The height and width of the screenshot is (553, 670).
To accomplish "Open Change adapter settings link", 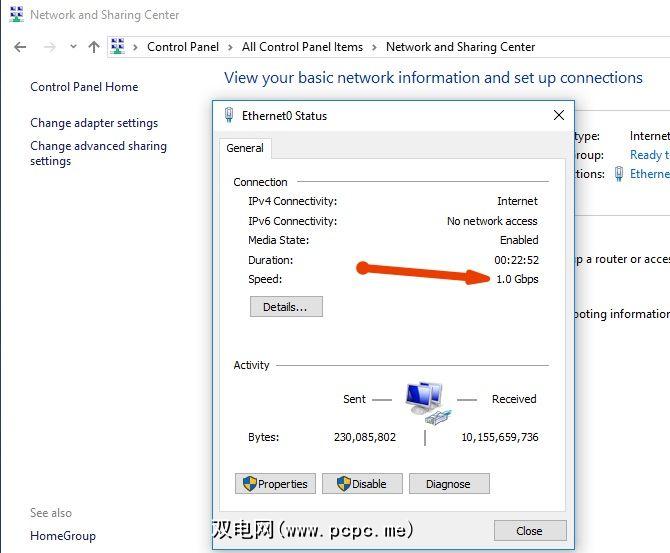I will pos(94,123).
